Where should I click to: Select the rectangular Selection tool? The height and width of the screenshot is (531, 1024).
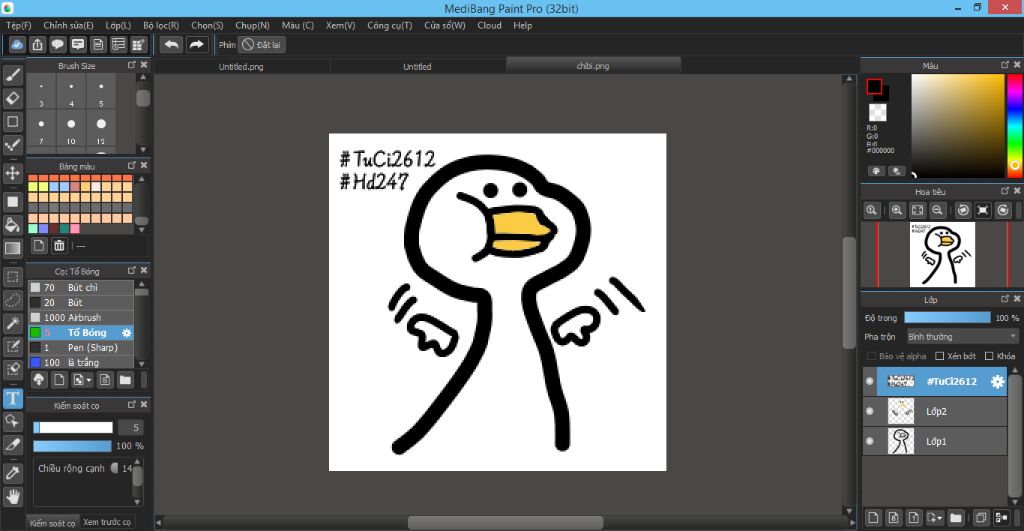pyautogui.click(x=12, y=276)
